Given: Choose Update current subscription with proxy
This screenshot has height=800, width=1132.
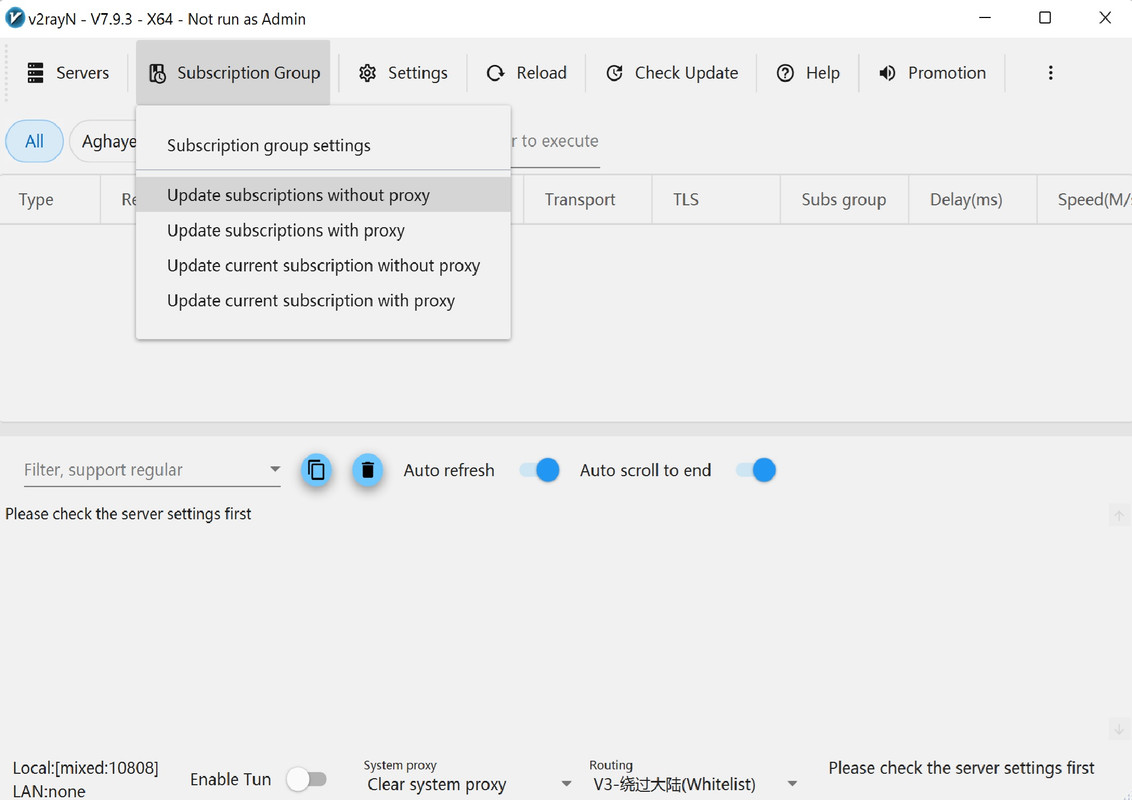Looking at the screenshot, I should [323, 300].
